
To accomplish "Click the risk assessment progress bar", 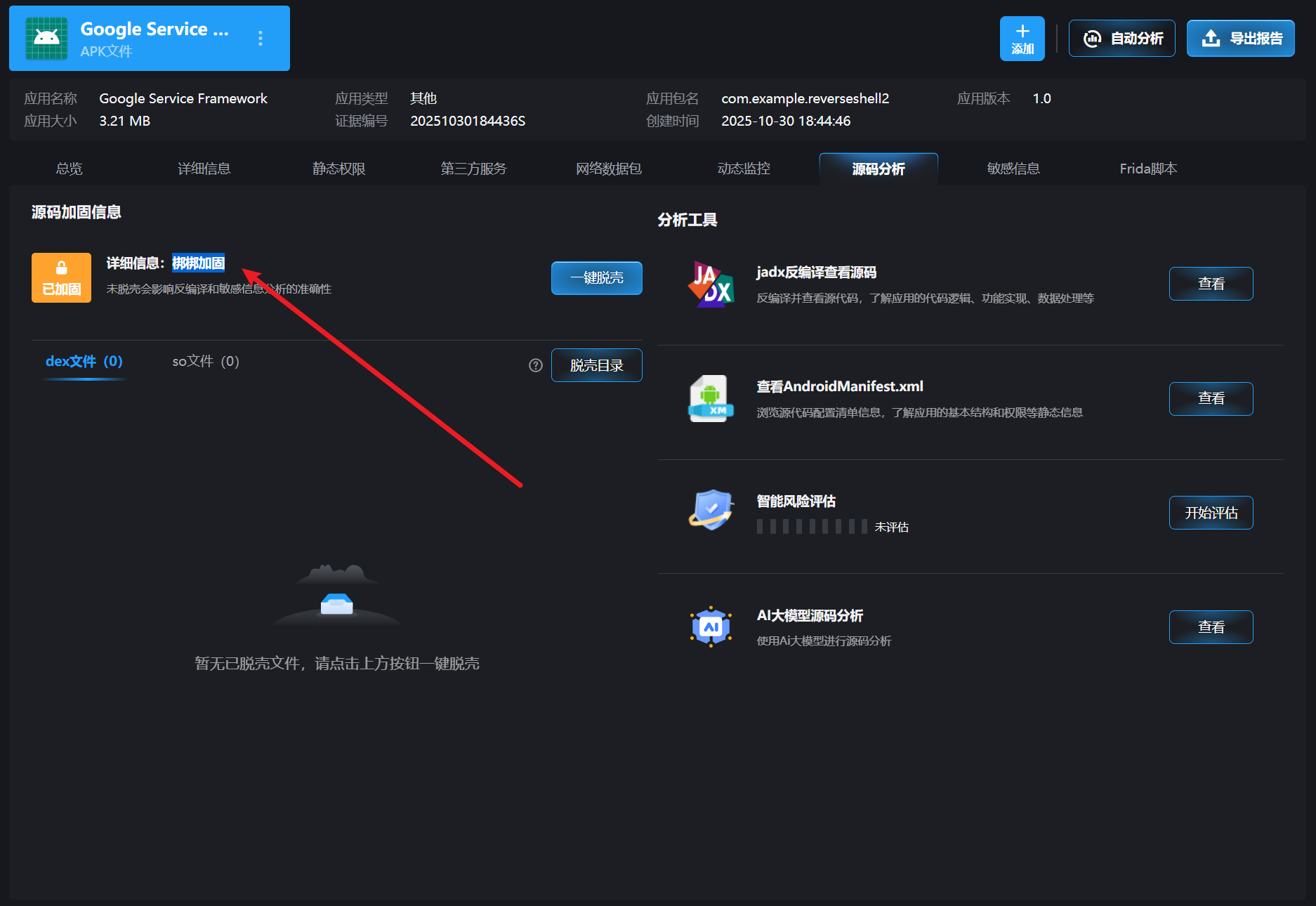I will tap(812, 527).
